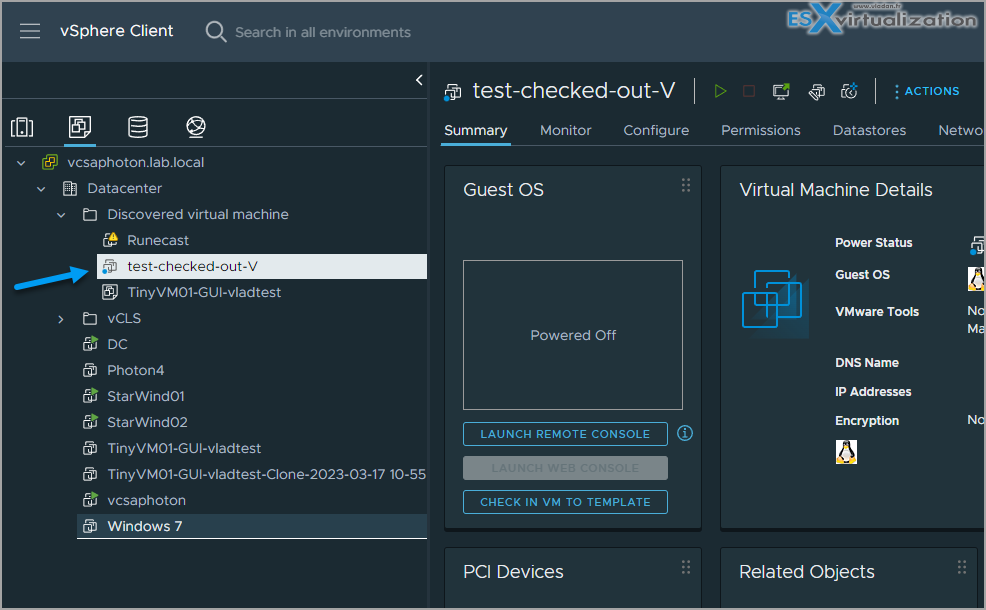
Task: Open the hamburger main menu
Action: tap(30, 31)
